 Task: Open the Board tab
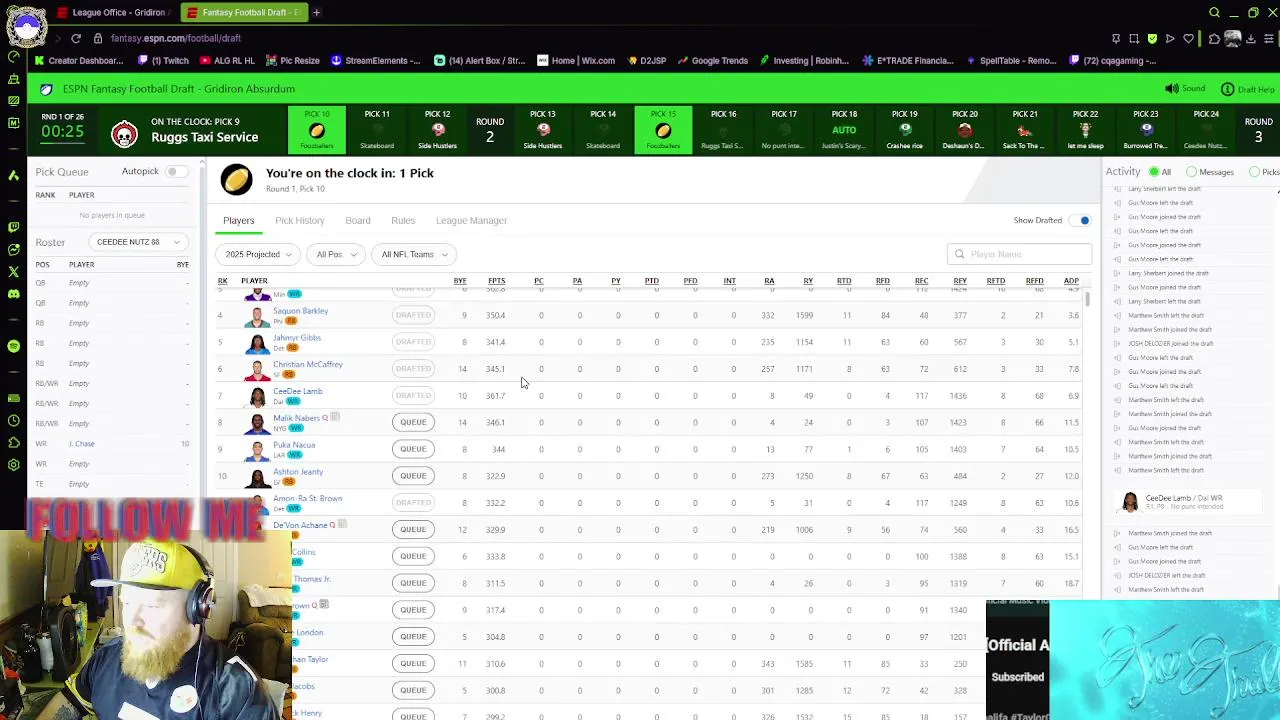click(x=358, y=220)
